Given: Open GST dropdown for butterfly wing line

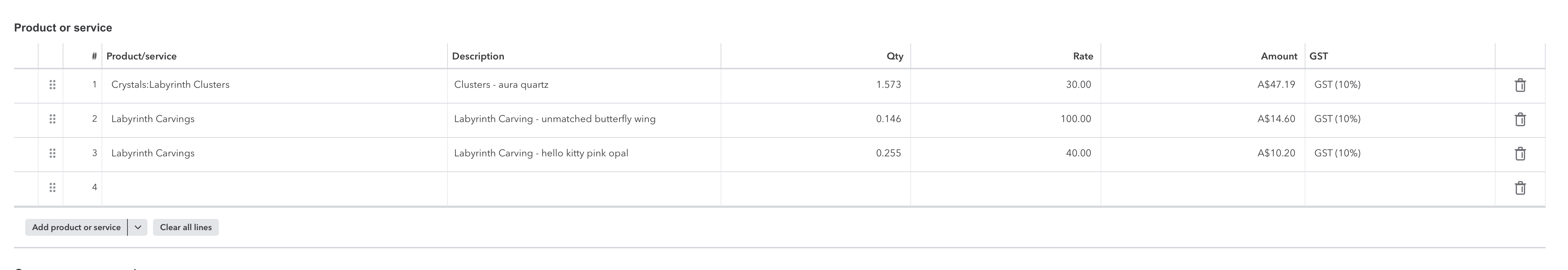Looking at the screenshot, I should (1398, 119).
